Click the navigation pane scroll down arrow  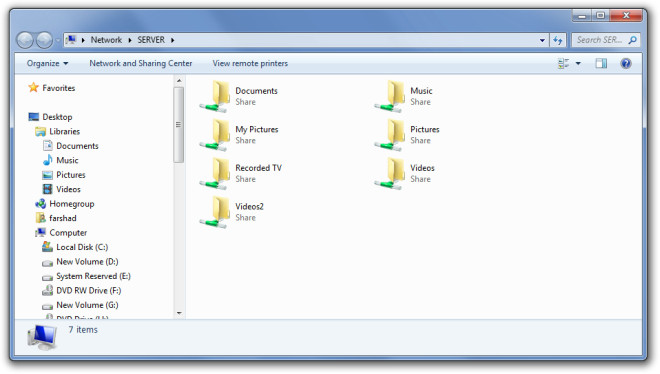click(x=179, y=313)
